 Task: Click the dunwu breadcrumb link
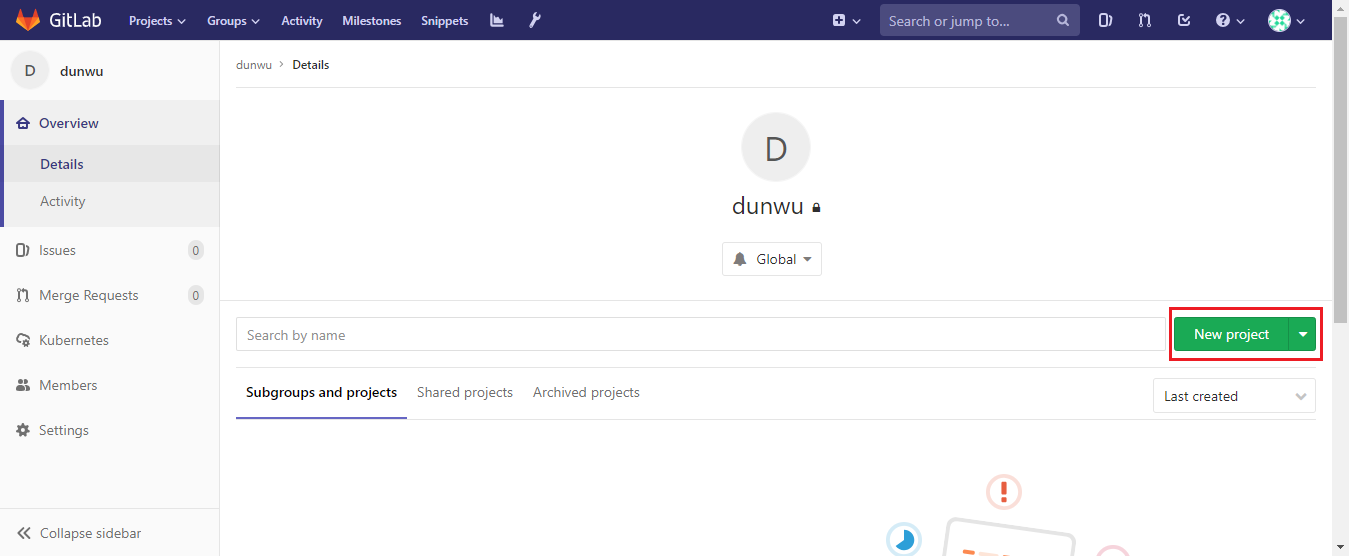[x=254, y=65]
